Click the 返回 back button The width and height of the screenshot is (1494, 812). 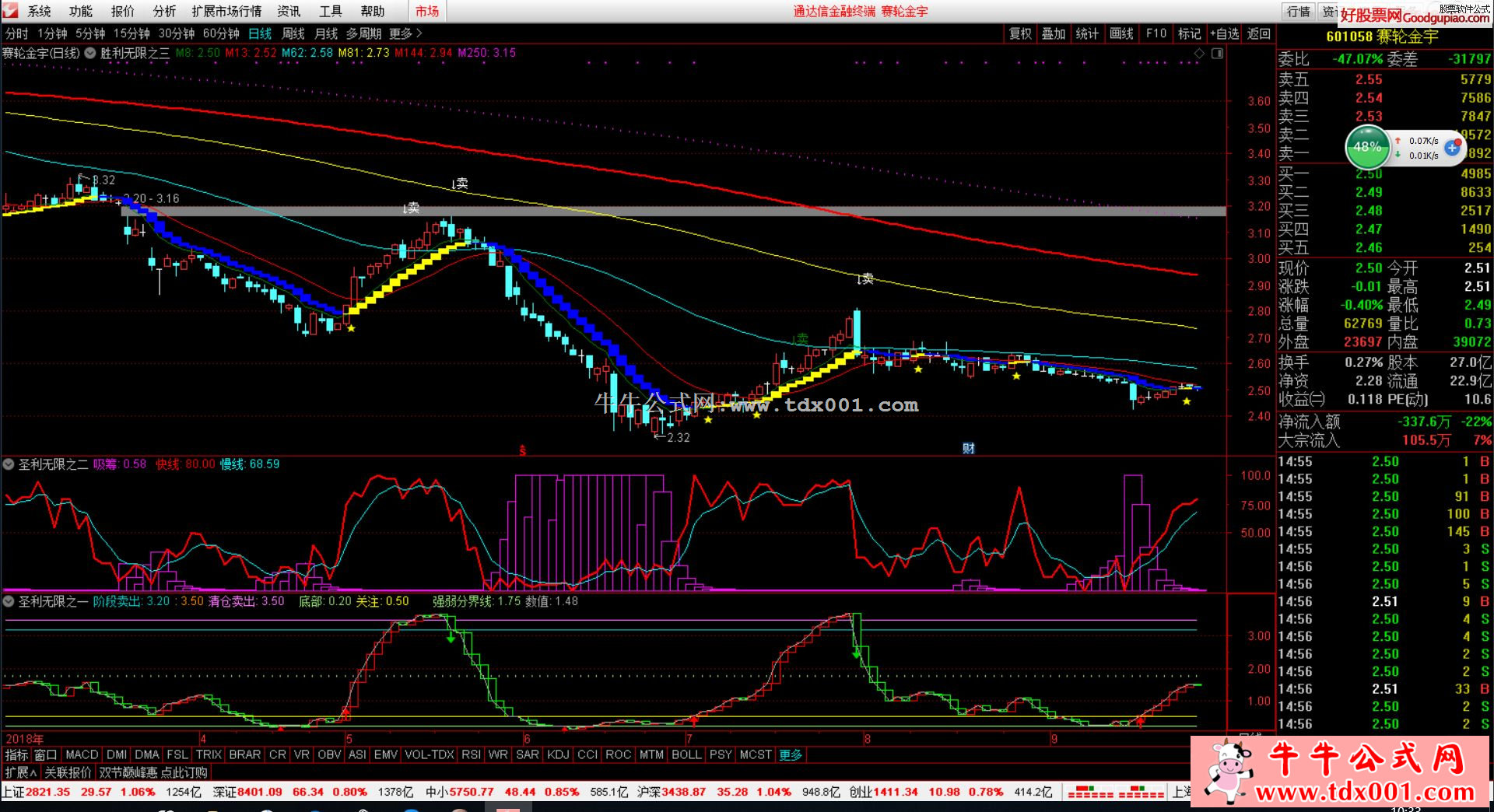[1259, 33]
